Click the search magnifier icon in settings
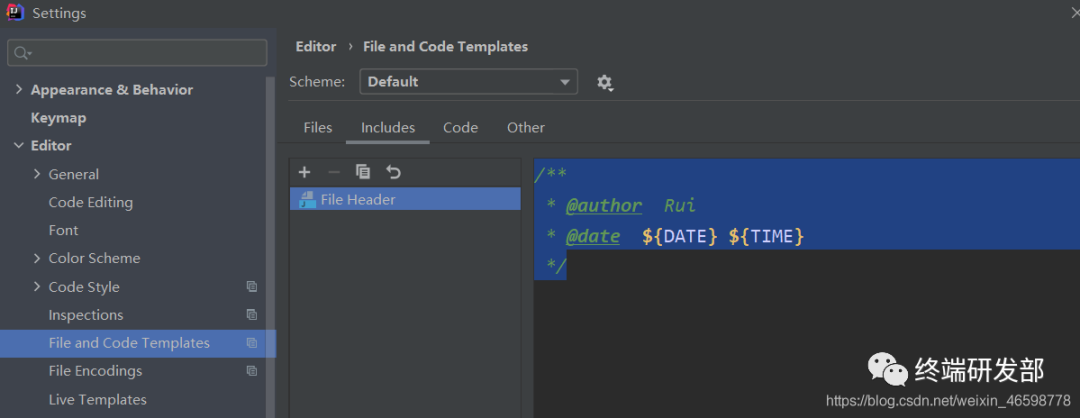 (22, 53)
